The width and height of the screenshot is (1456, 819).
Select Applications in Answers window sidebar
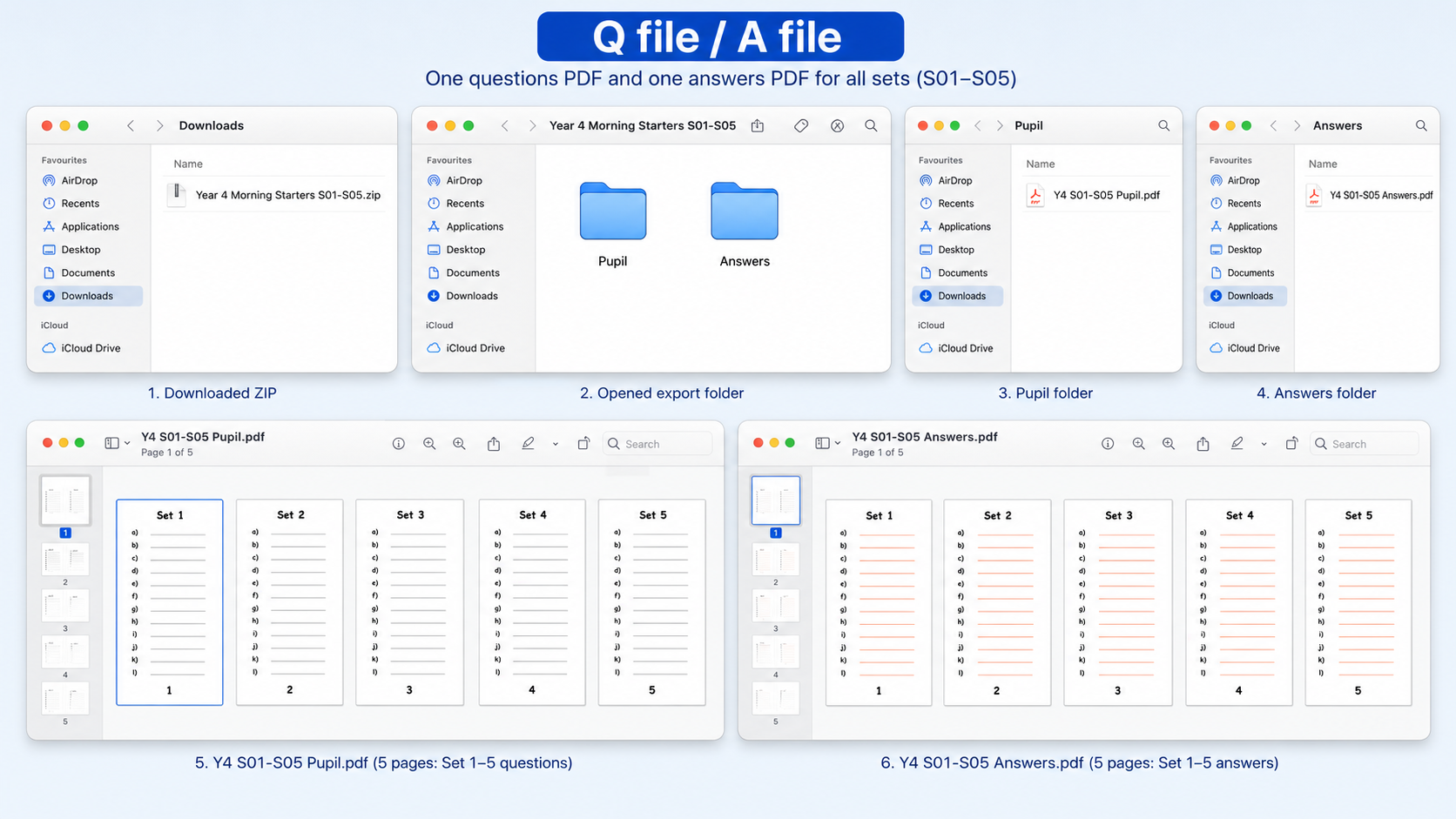[1245, 226]
